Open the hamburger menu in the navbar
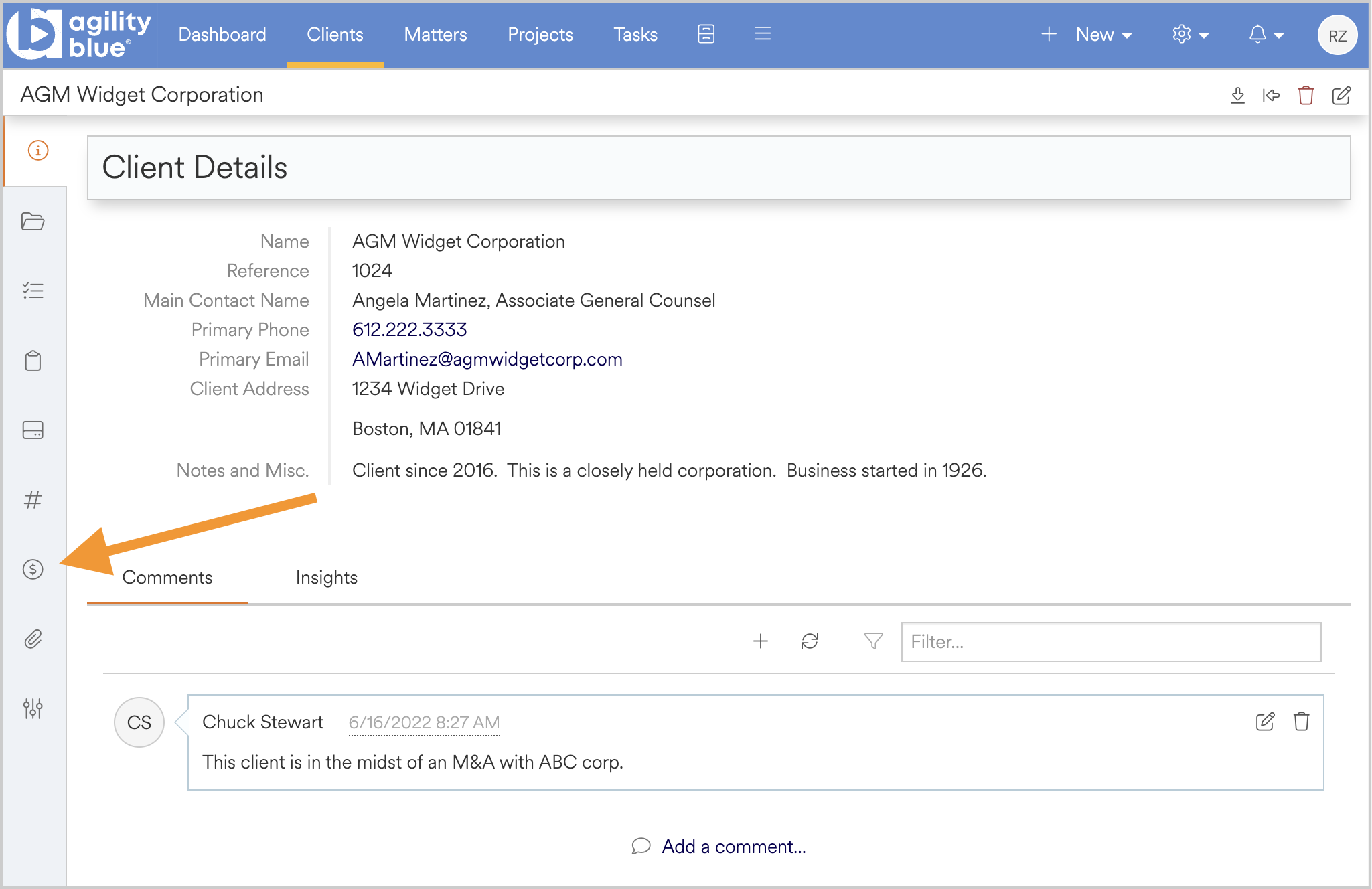 pyautogui.click(x=763, y=34)
